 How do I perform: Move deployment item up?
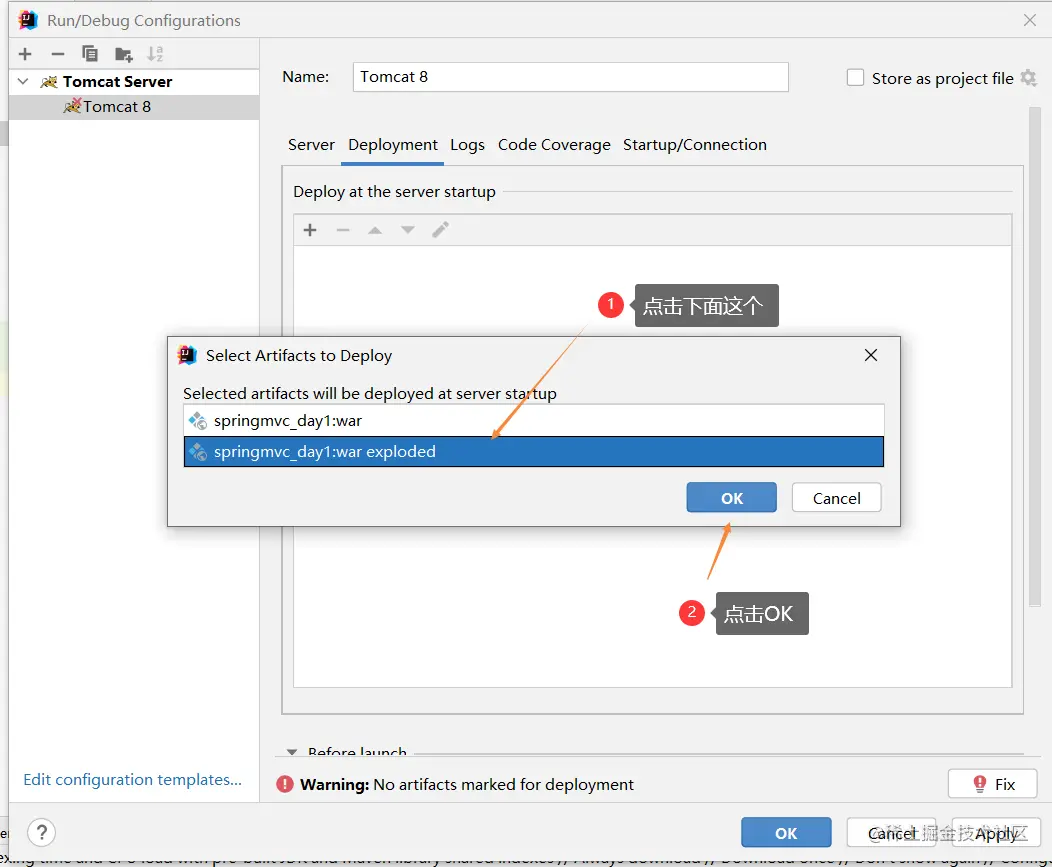coord(375,230)
